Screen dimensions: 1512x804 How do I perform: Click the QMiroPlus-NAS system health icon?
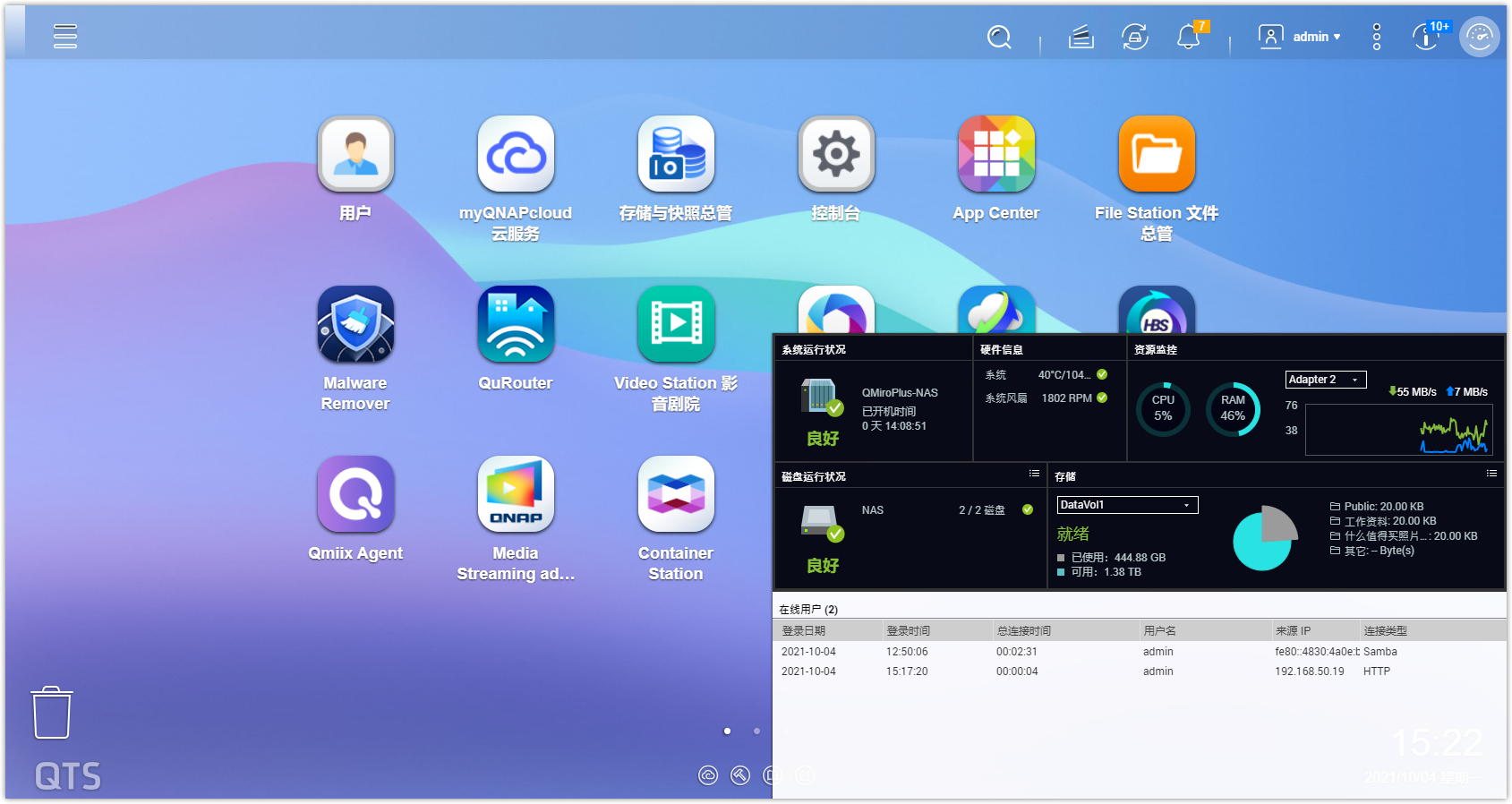pyautogui.click(x=822, y=397)
